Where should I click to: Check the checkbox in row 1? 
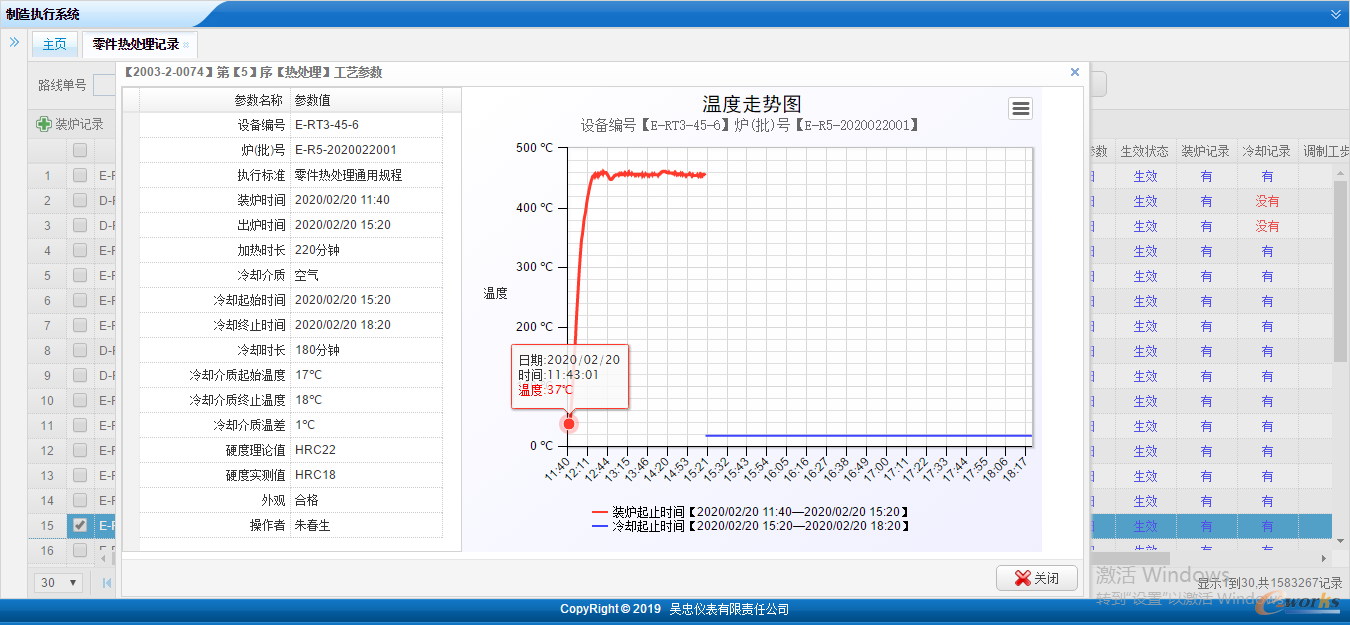point(80,175)
